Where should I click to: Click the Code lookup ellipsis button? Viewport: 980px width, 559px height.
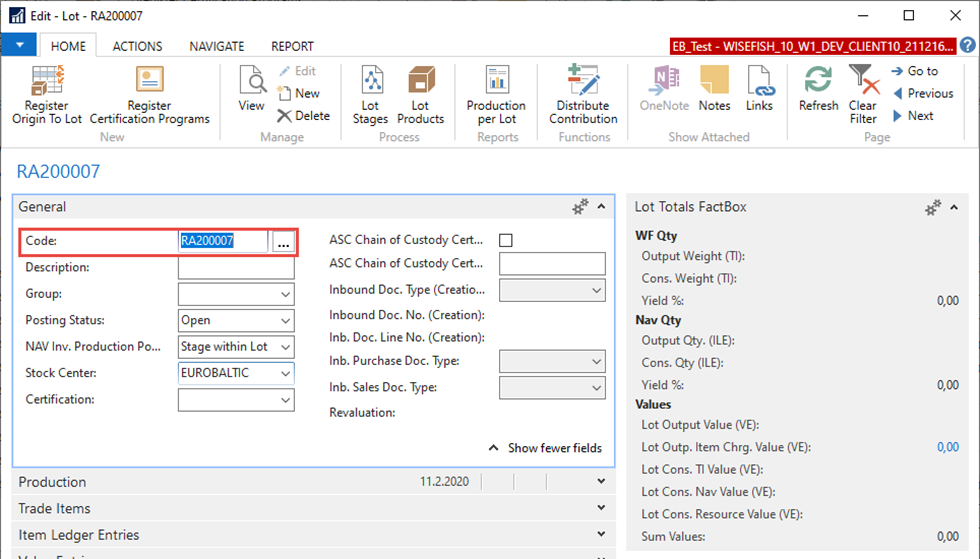pyautogui.click(x=283, y=242)
